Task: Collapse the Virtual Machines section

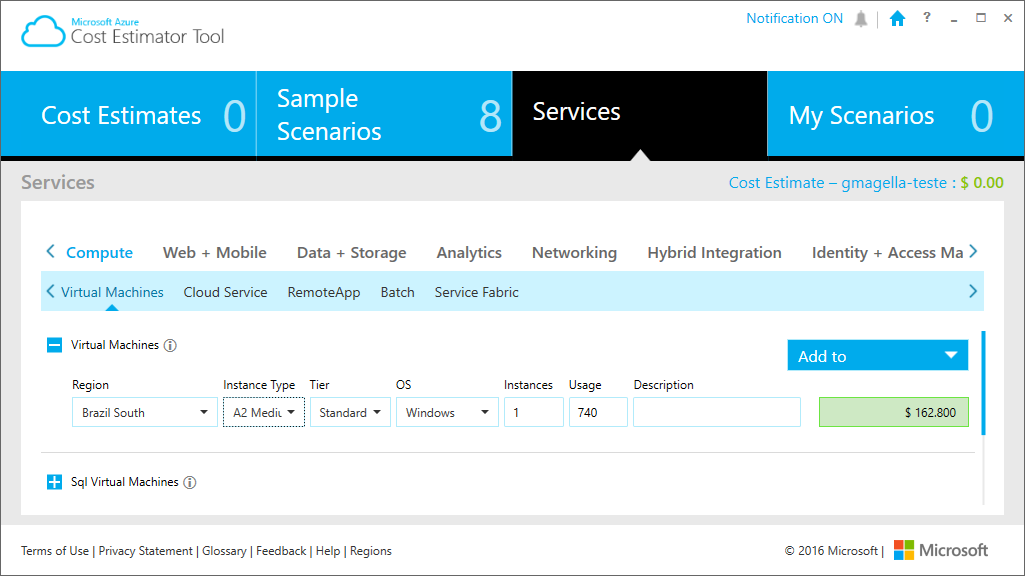Action: [x=54, y=345]
